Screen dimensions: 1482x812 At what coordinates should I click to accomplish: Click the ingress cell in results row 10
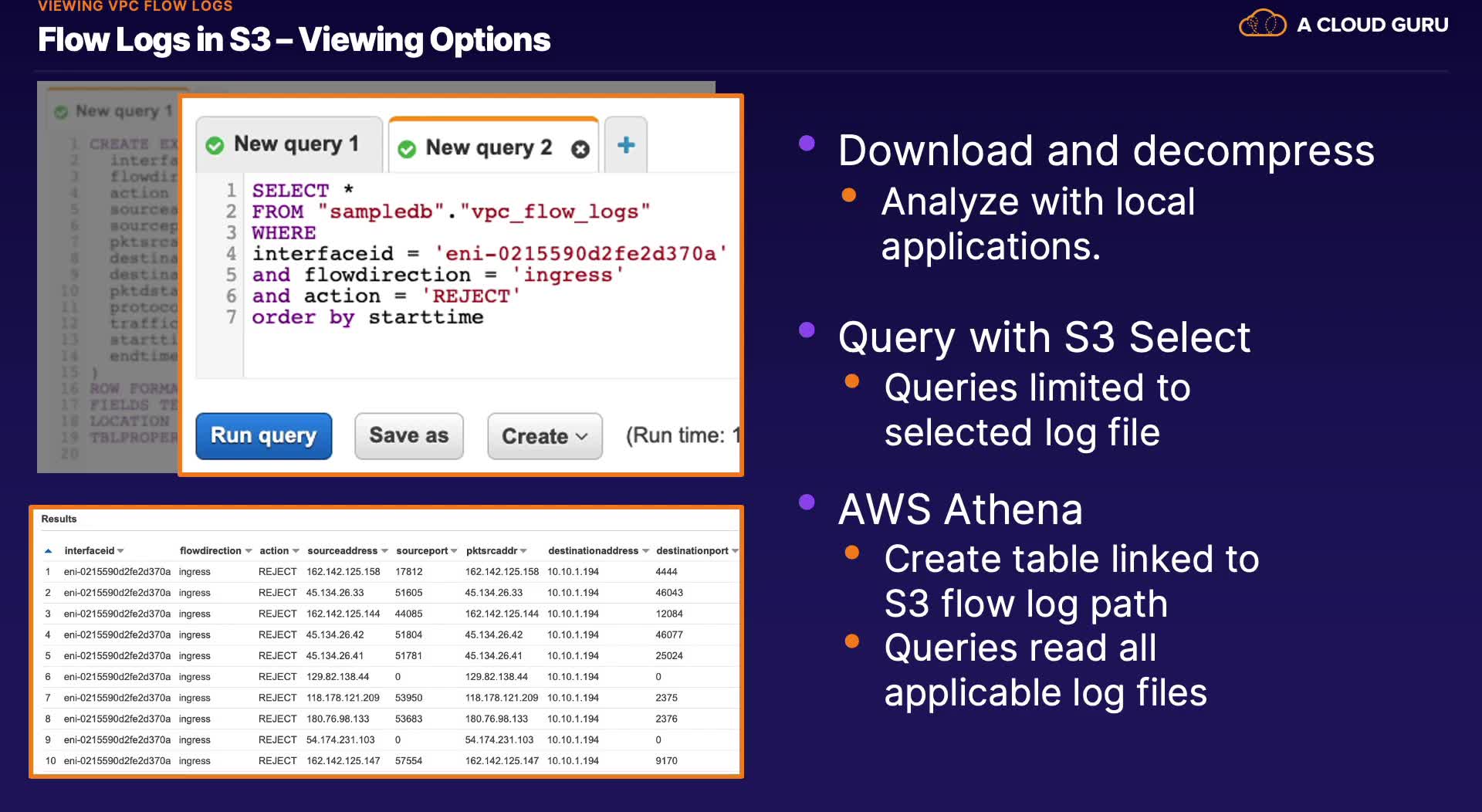pyautogui.click(x=195, y=761)
